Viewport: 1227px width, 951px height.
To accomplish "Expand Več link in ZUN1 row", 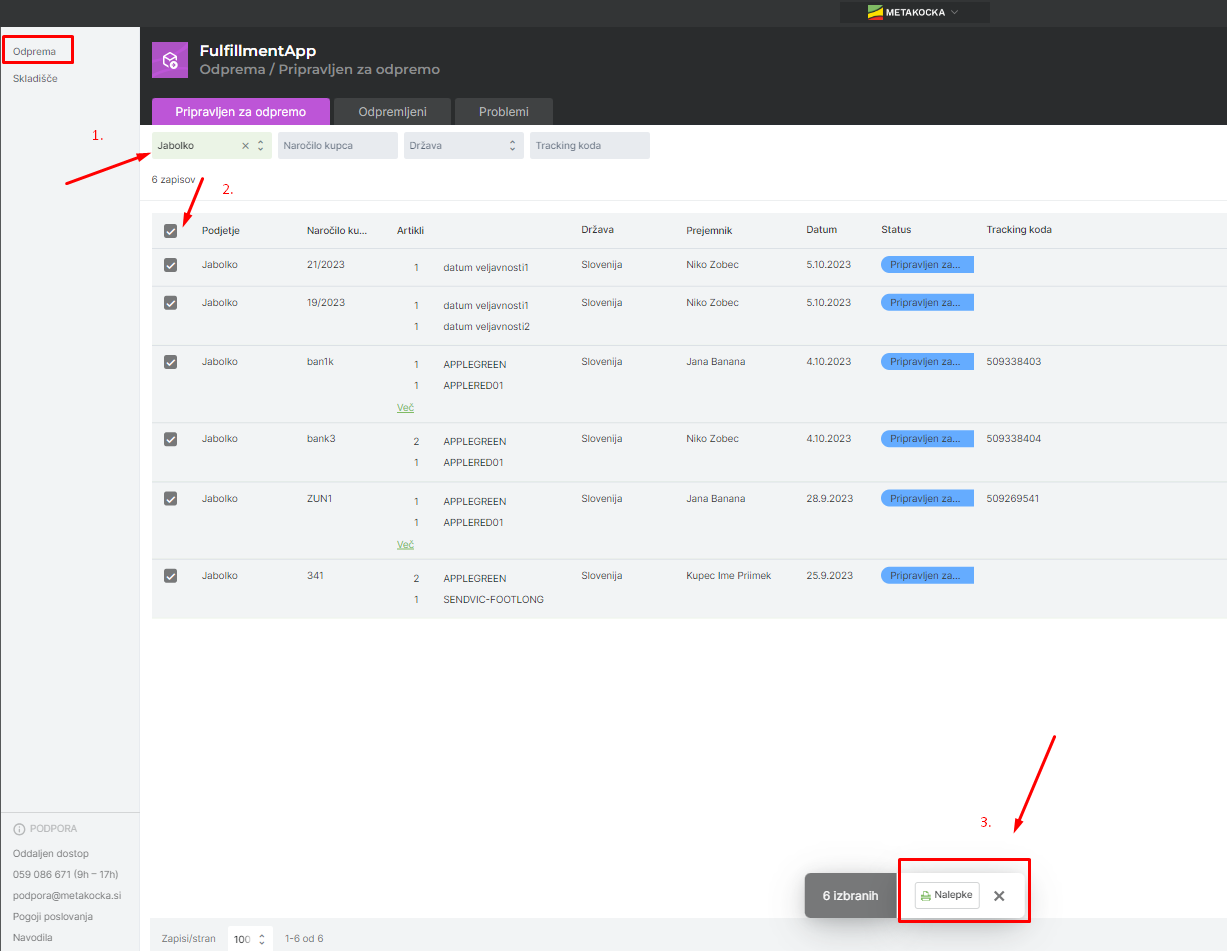I will [x=405, y=545].
